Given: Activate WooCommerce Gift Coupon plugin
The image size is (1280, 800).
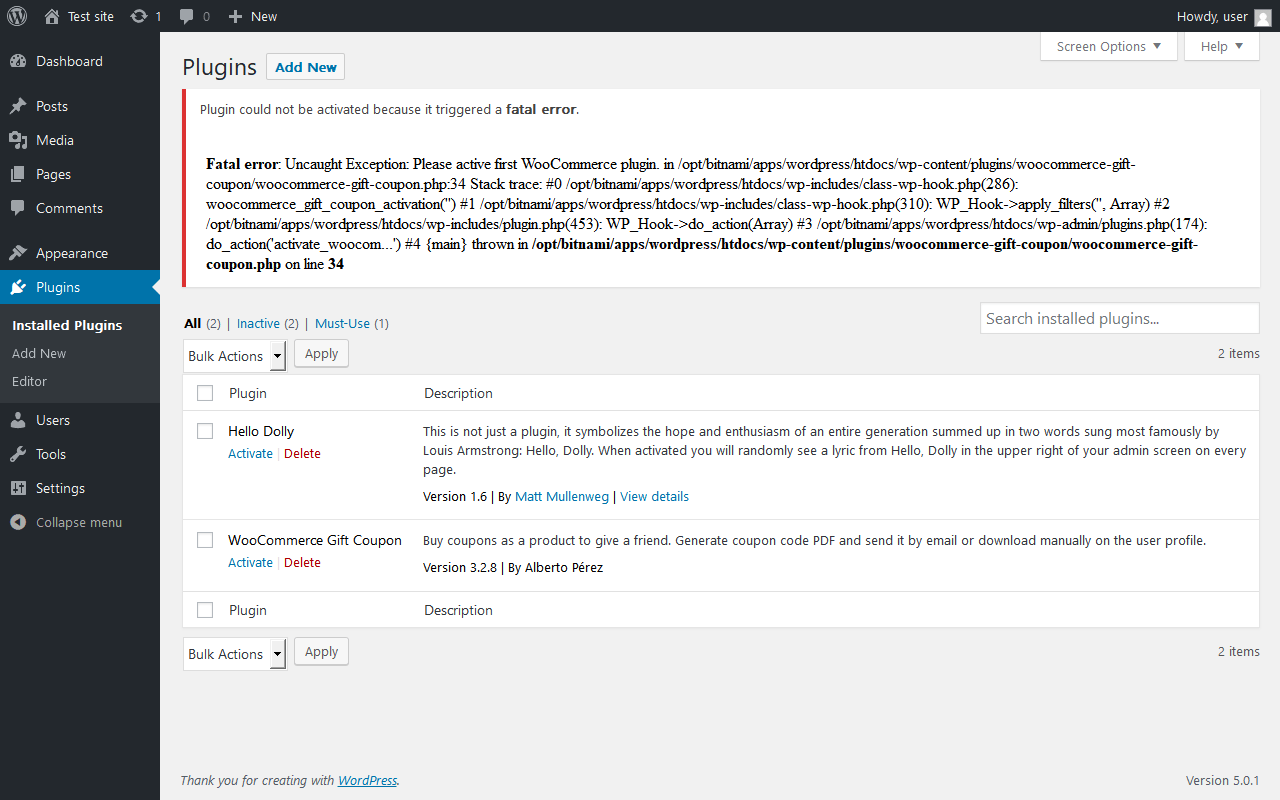Looking at the screenshot, I should (250, 562).
